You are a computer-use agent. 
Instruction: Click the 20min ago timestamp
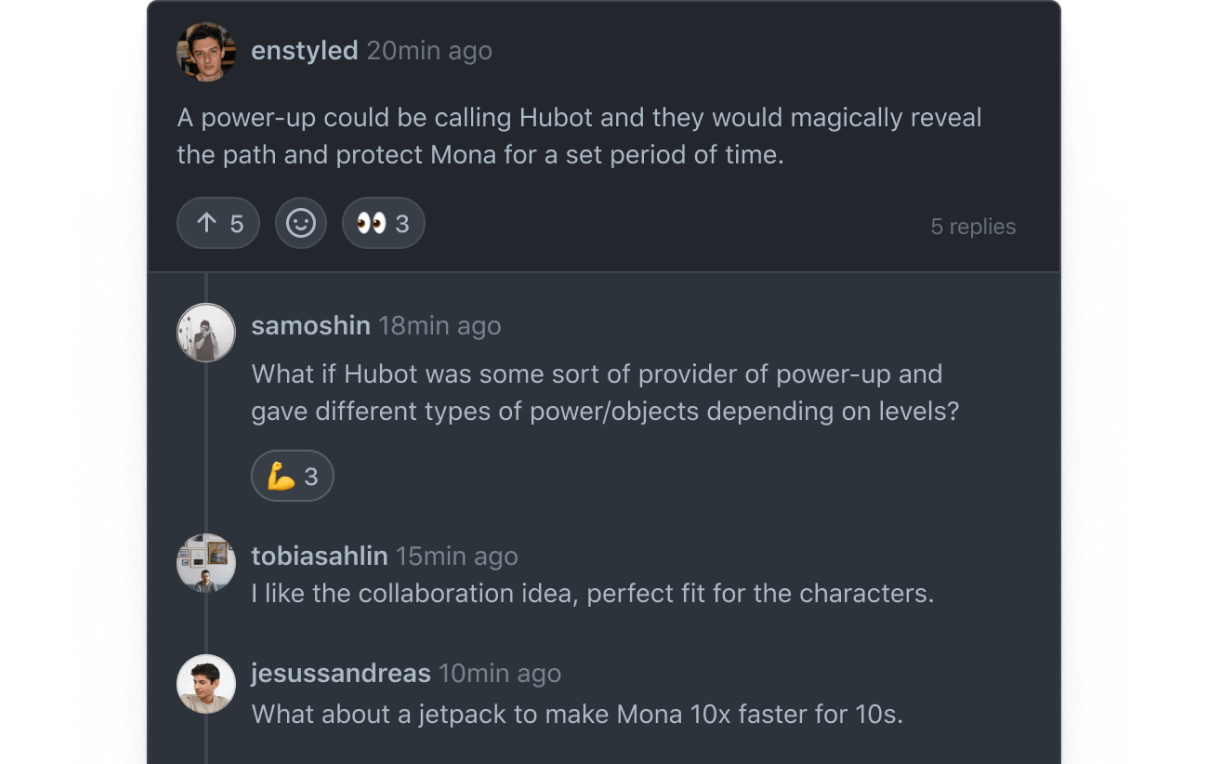tap(429, 51)
